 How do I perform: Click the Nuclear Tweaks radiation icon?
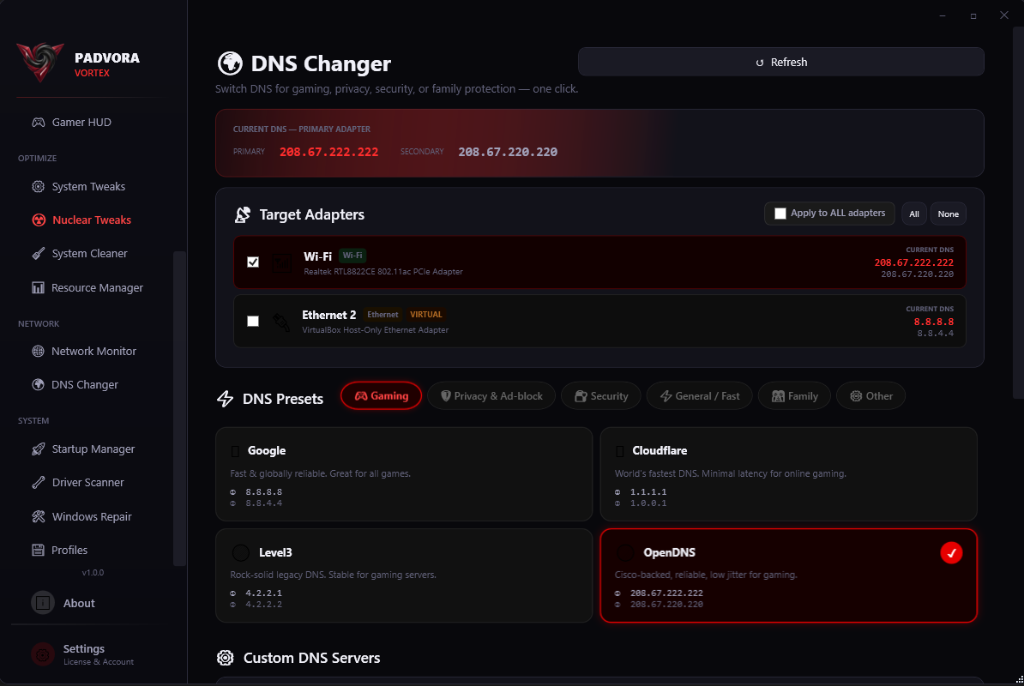(x=39, y=220)
